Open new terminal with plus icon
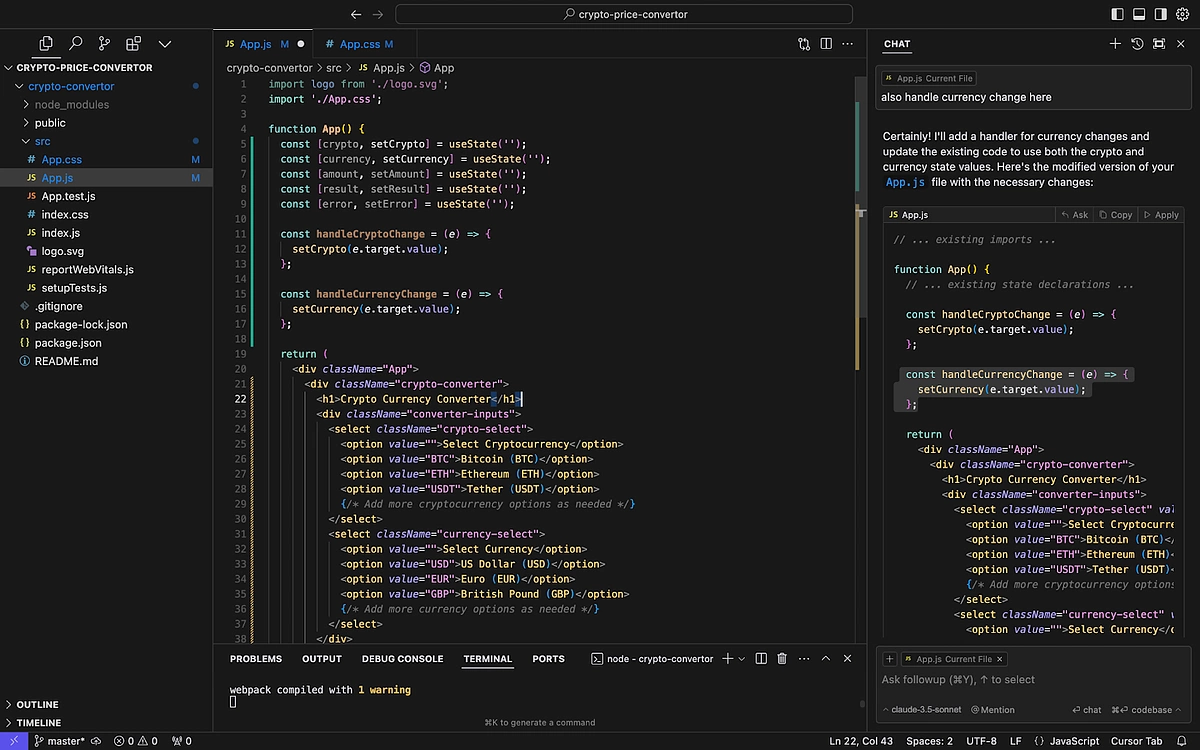 [728, 659]
